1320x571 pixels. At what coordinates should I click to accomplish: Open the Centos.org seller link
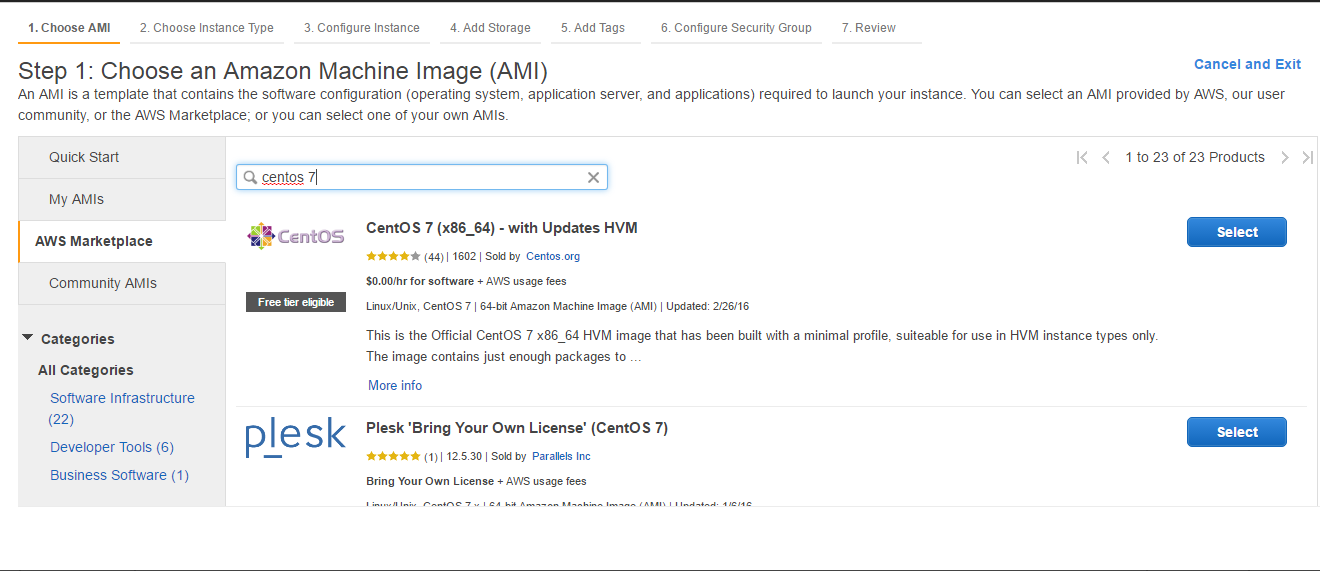(553, 256)
